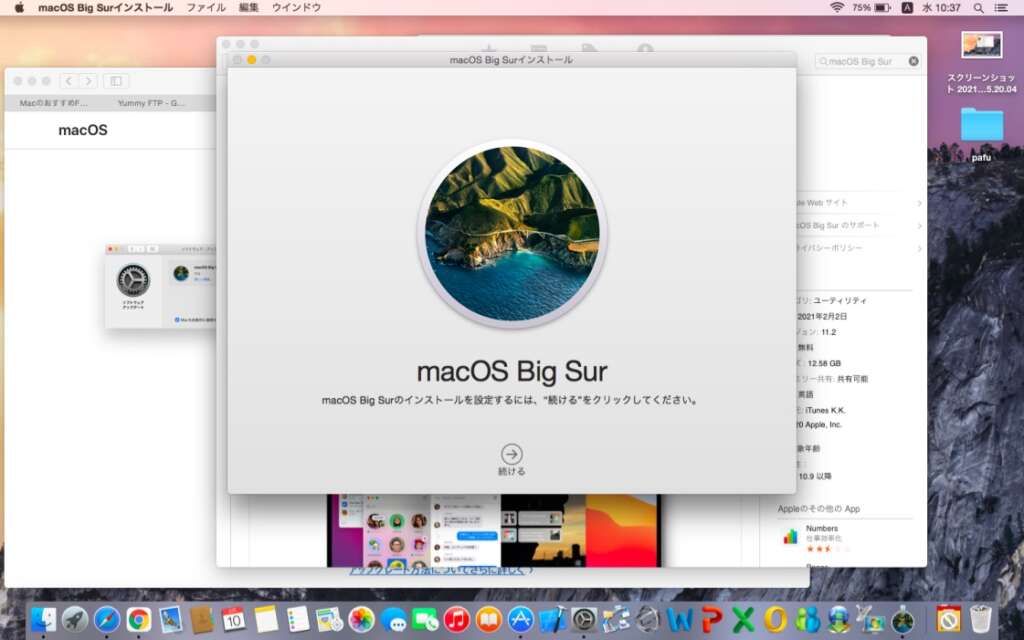Open the プライバシーポリシー row chevron
1024x640 pixels.
919,248
